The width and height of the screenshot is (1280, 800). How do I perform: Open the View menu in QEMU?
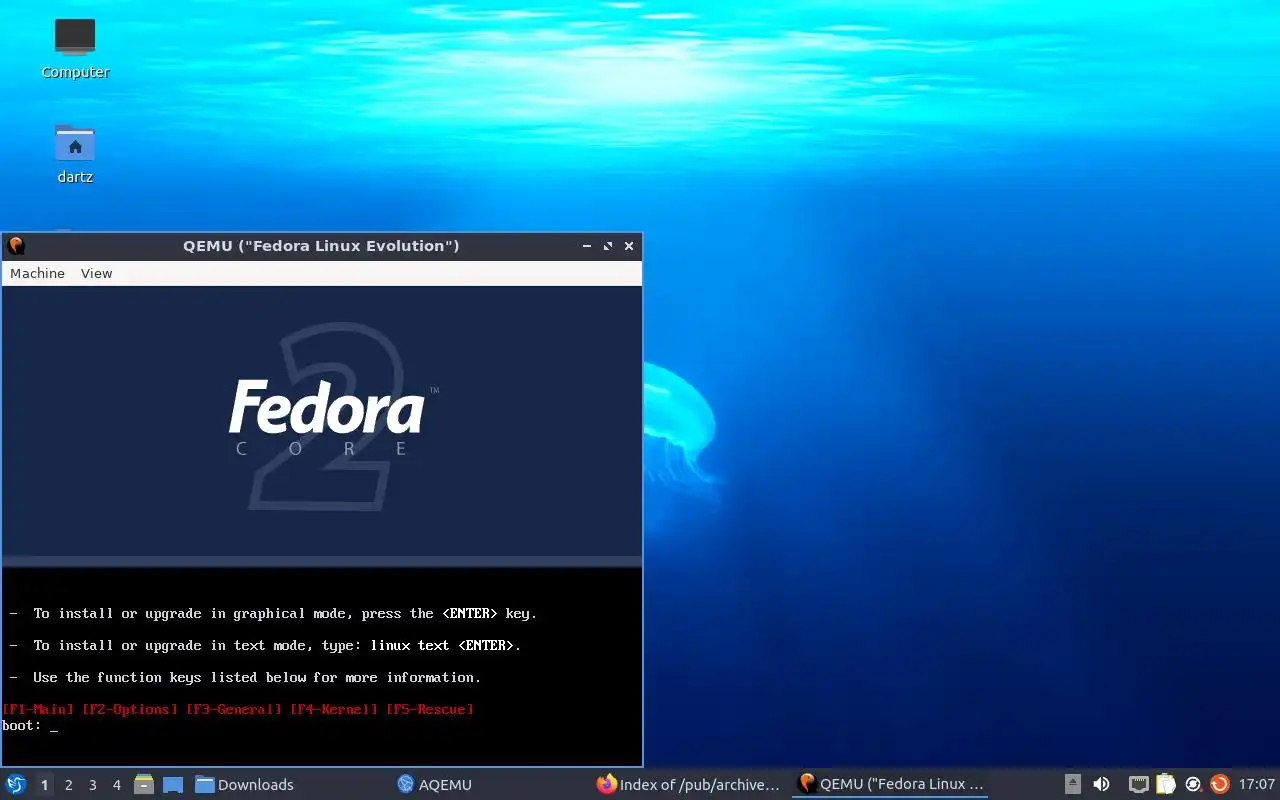click(x=96, y=273)
